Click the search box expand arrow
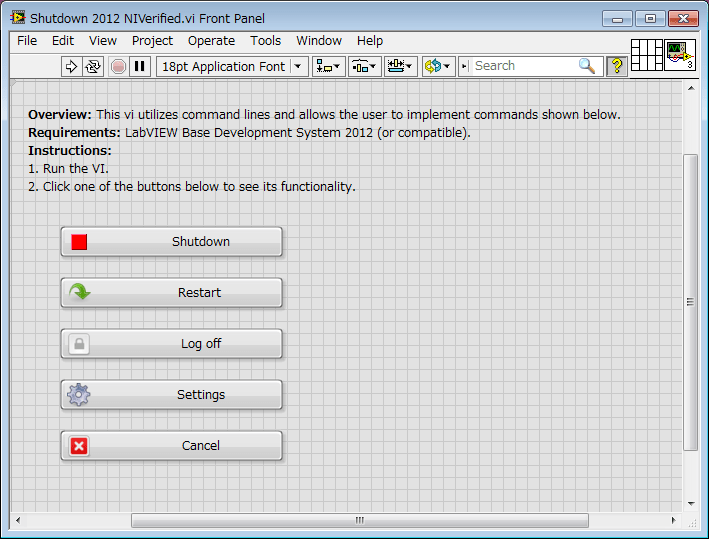Viewport: 709px width, 539px height. click(x=464, y=66)
